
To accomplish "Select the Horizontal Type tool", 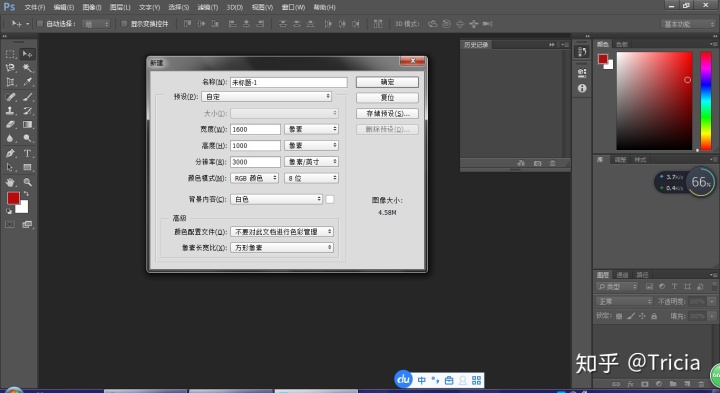I will 28,153.
